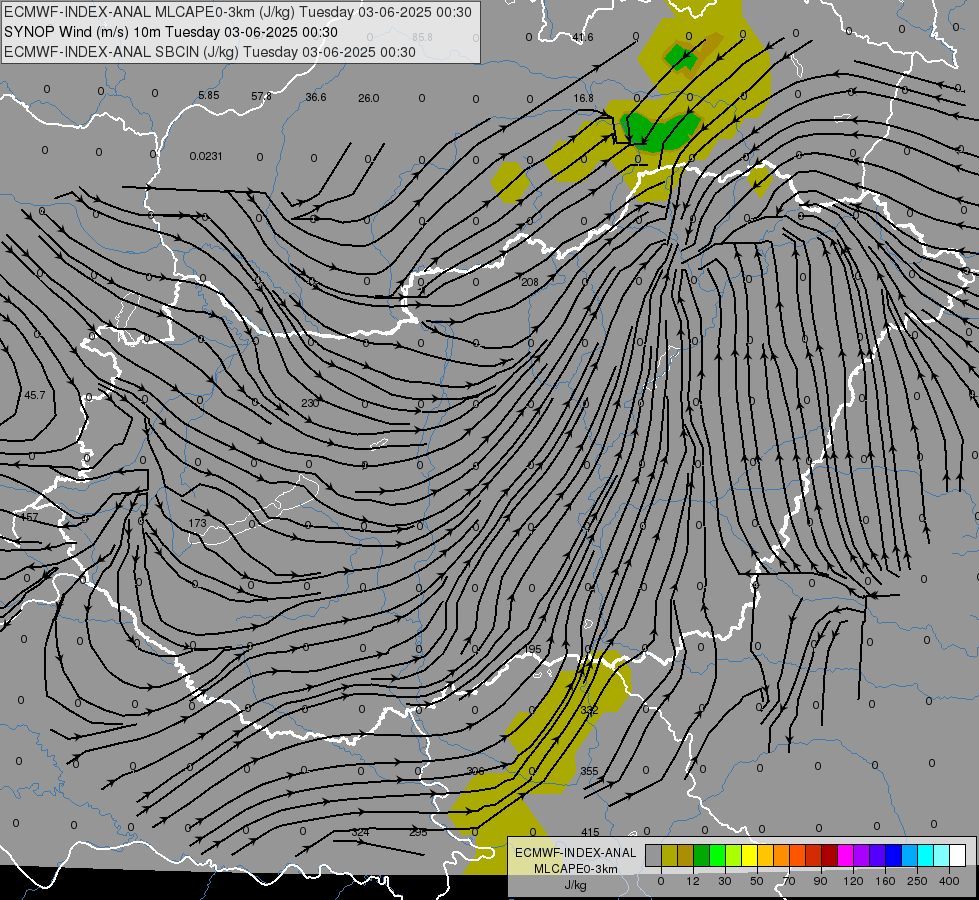Screen dimensions: 979x900
Task: Click legend tick label 90
Action: (x=820, y=881)
